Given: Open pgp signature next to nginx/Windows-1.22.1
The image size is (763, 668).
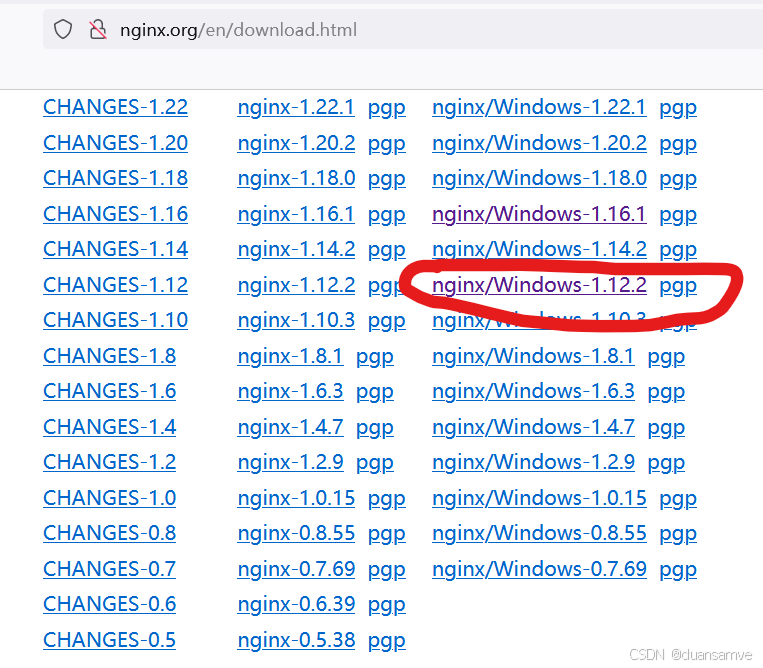Looking at the screenshot, I should click(678, 109).
